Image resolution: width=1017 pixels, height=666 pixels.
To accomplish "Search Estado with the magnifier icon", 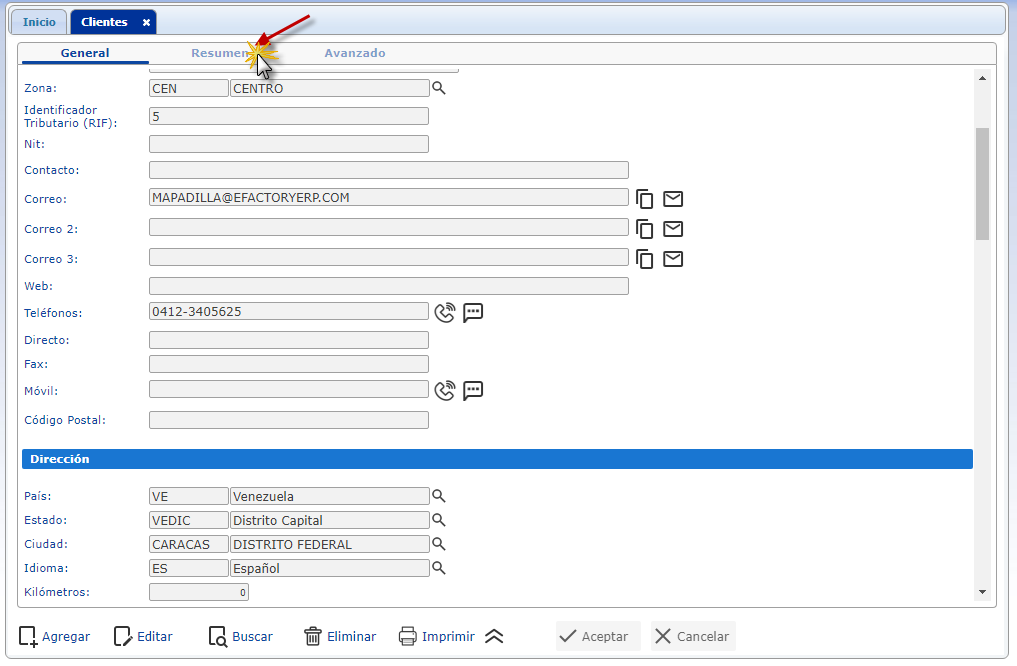I will (439, 520).
